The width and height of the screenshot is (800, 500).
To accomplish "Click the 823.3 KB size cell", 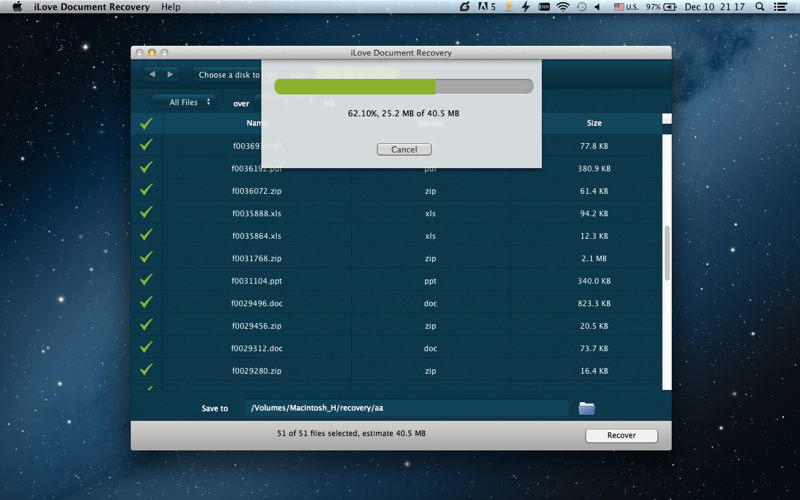I will pyautogui.click(x=594, y=303).
